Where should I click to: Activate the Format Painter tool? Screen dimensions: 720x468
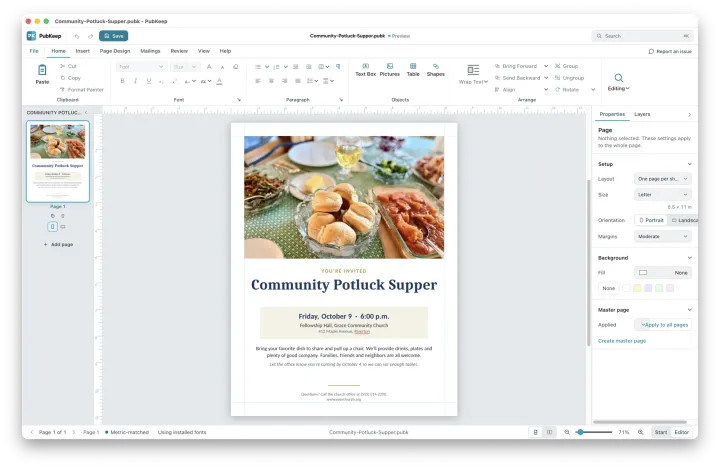(x=82, y=90)
